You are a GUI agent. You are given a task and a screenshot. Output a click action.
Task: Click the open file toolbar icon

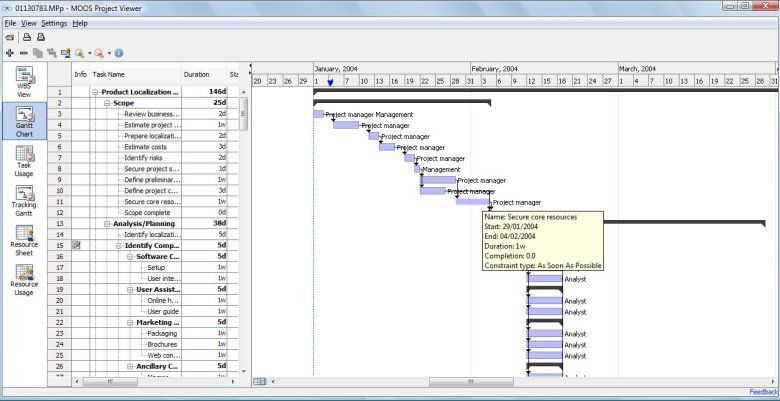[x=9, y=36]
